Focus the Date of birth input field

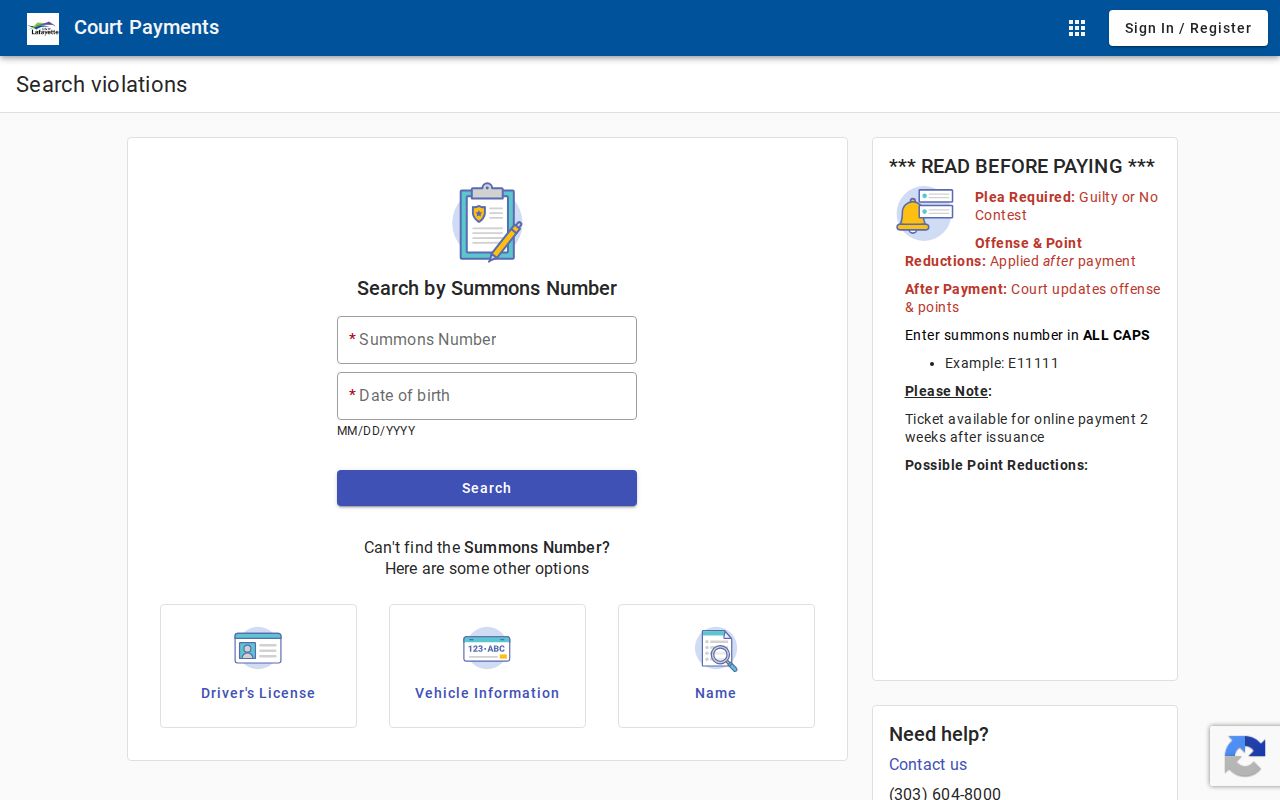point(487,396)
